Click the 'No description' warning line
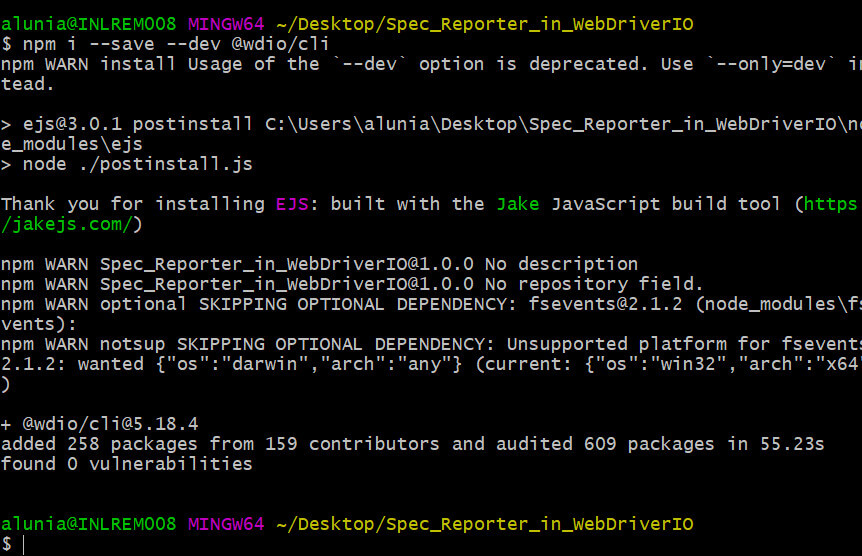Image resolution: width=862 pixels, height=556 pixels. pyautogui.click(x=319, y=264)
